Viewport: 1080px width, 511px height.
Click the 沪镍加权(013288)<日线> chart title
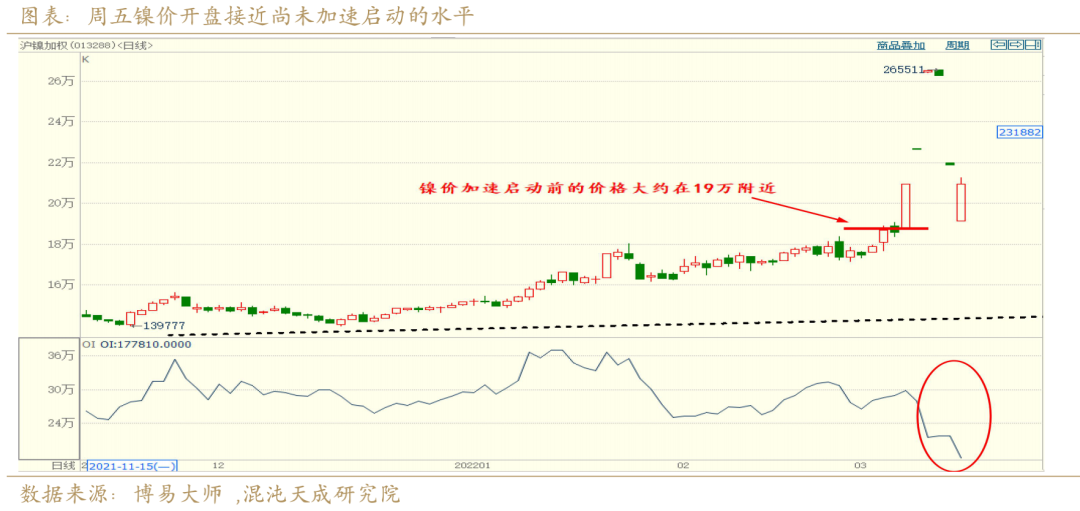coord(87,45)
